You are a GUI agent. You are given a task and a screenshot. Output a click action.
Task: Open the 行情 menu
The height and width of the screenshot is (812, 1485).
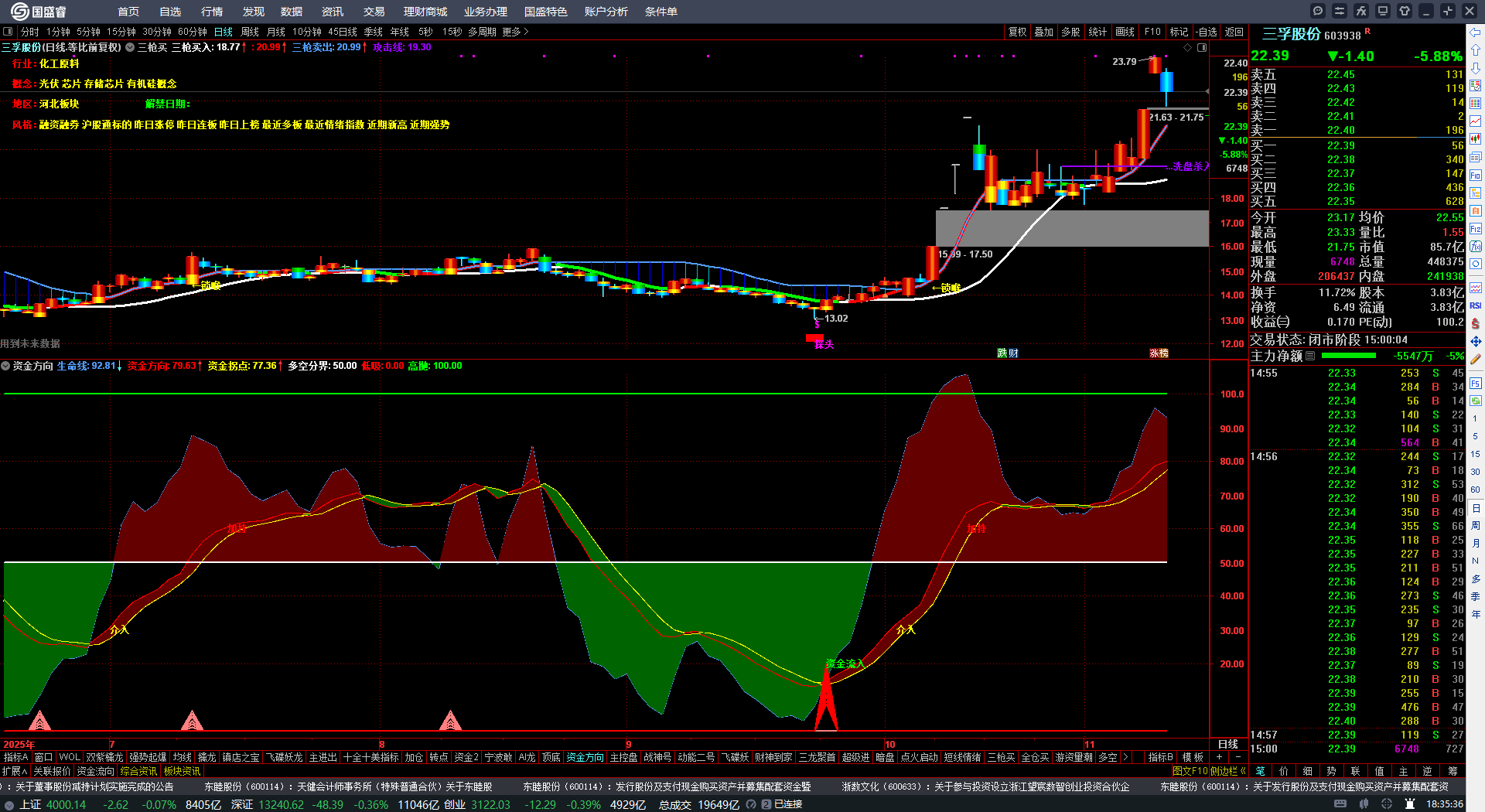(212, 12)
